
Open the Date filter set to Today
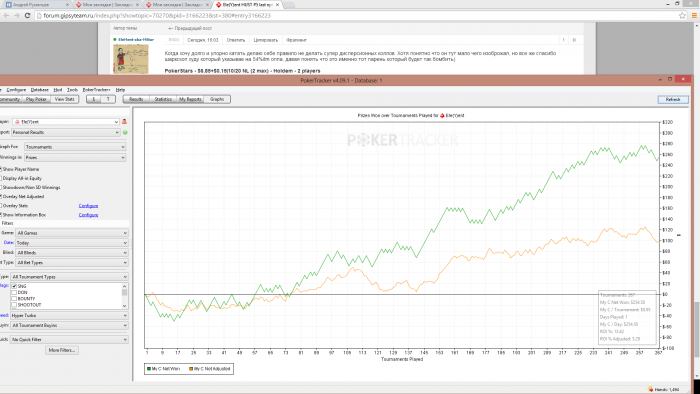(x=72, y=243)
